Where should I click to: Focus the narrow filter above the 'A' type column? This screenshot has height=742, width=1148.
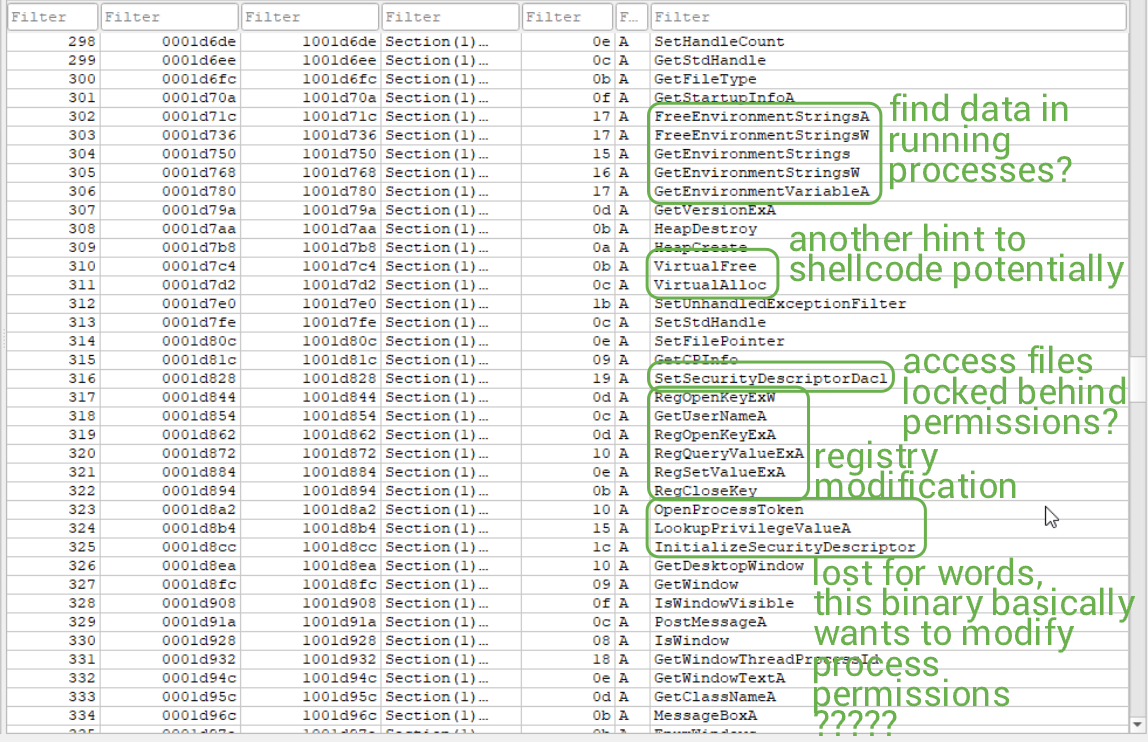click(631, 17)
